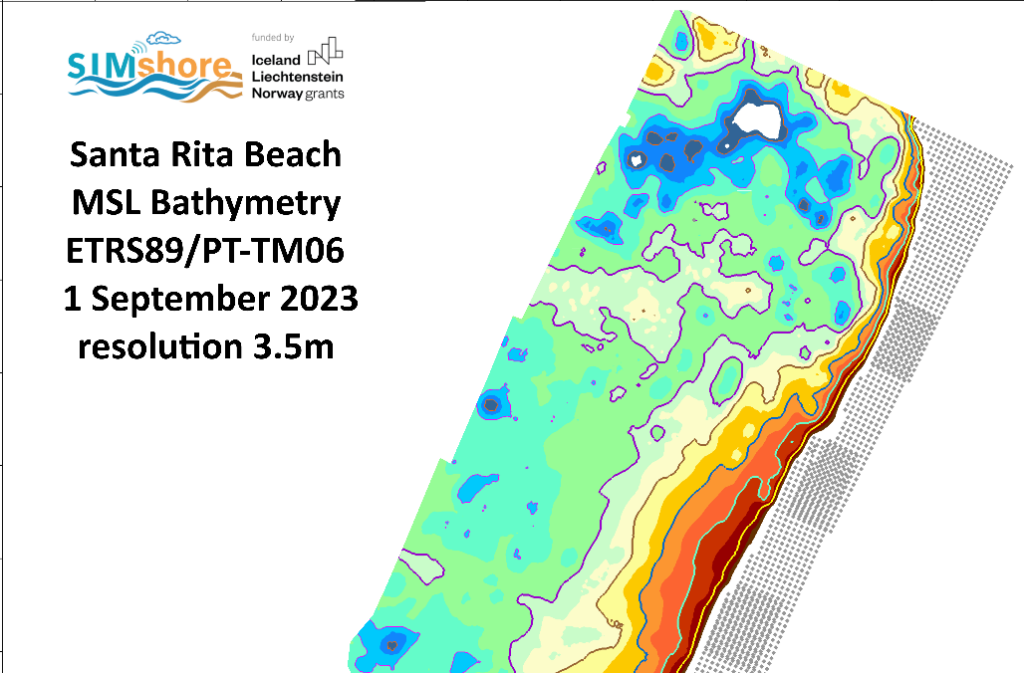Click the 'funded by' text
This screenshot has height=673, width=1024.
click(x=273, y=38)
